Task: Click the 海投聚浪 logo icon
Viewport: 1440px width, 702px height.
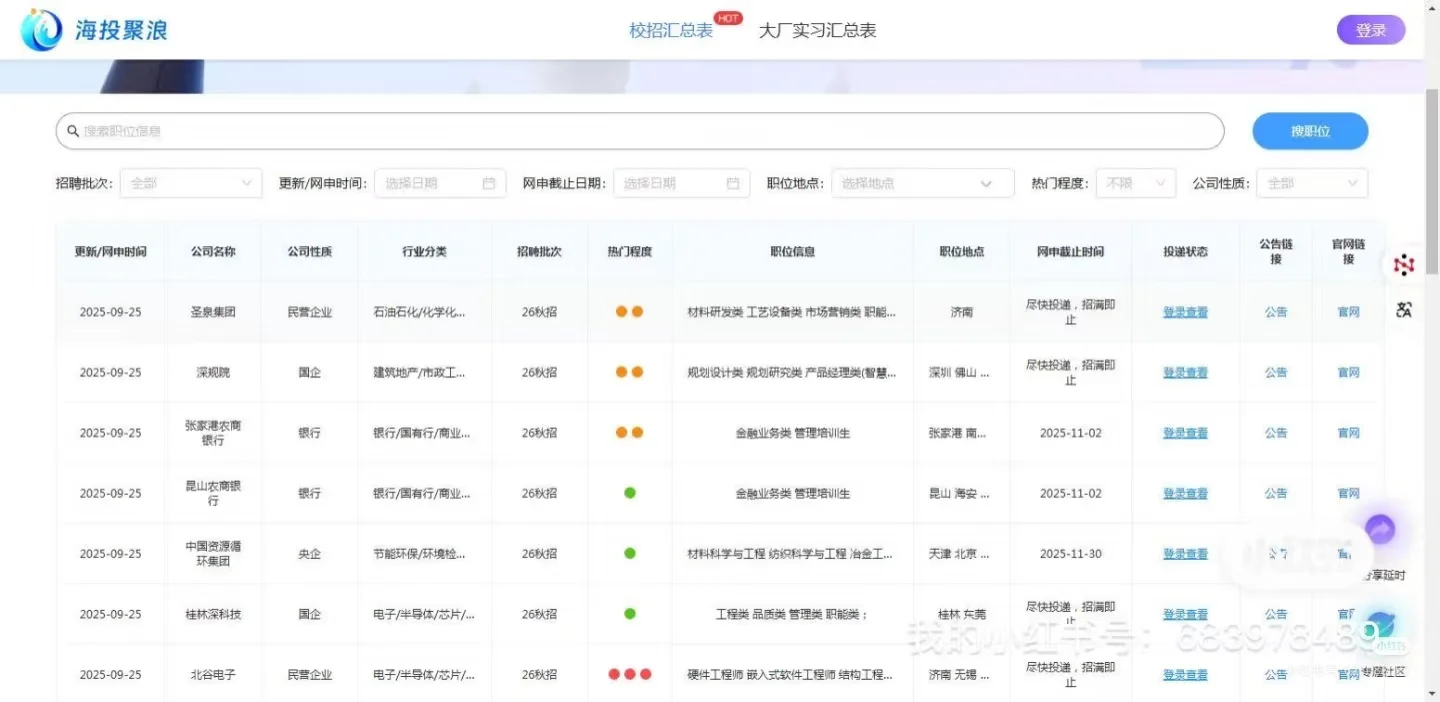Action: 41,30
